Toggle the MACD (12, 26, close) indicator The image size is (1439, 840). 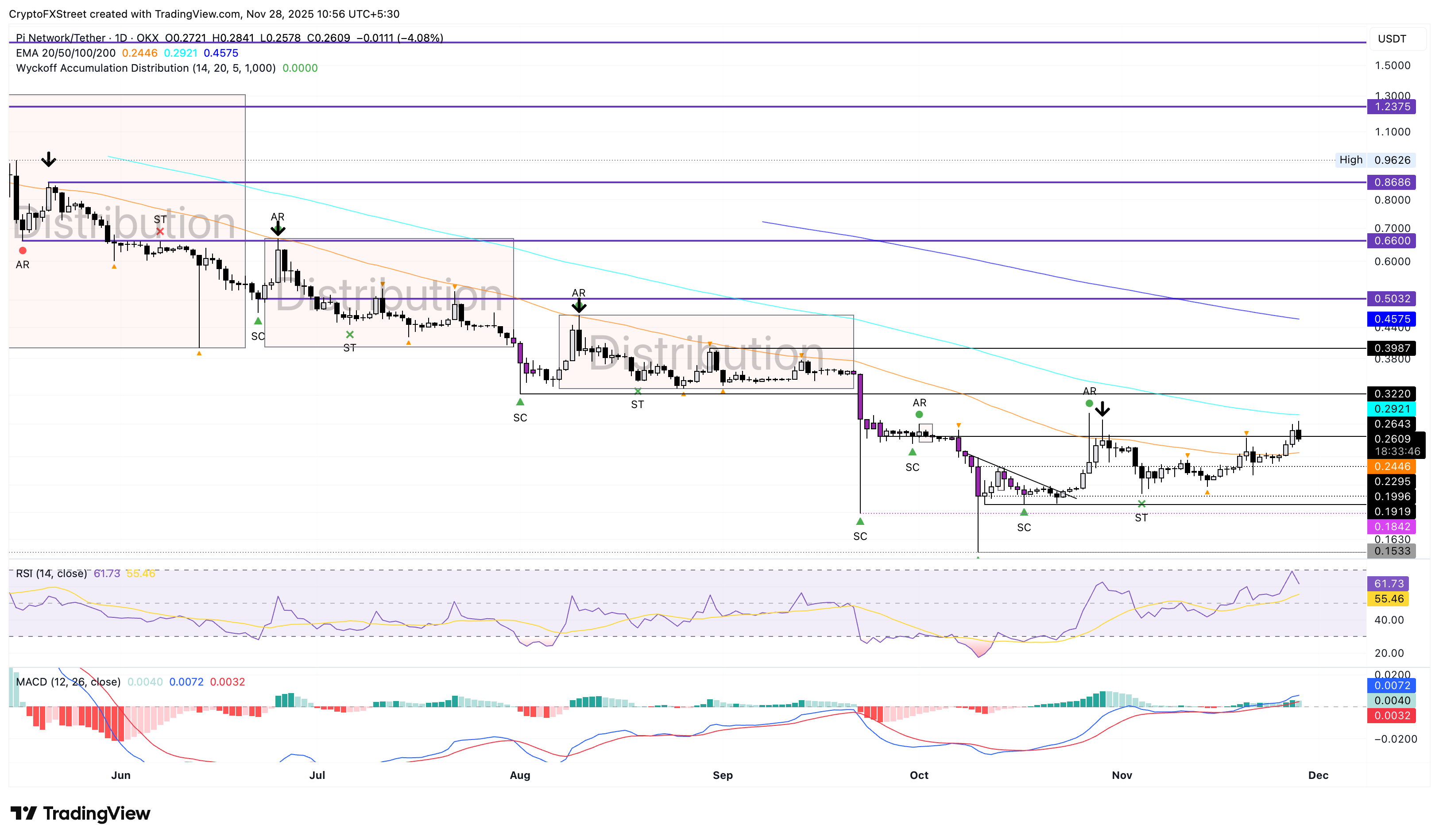pos(69,682)
